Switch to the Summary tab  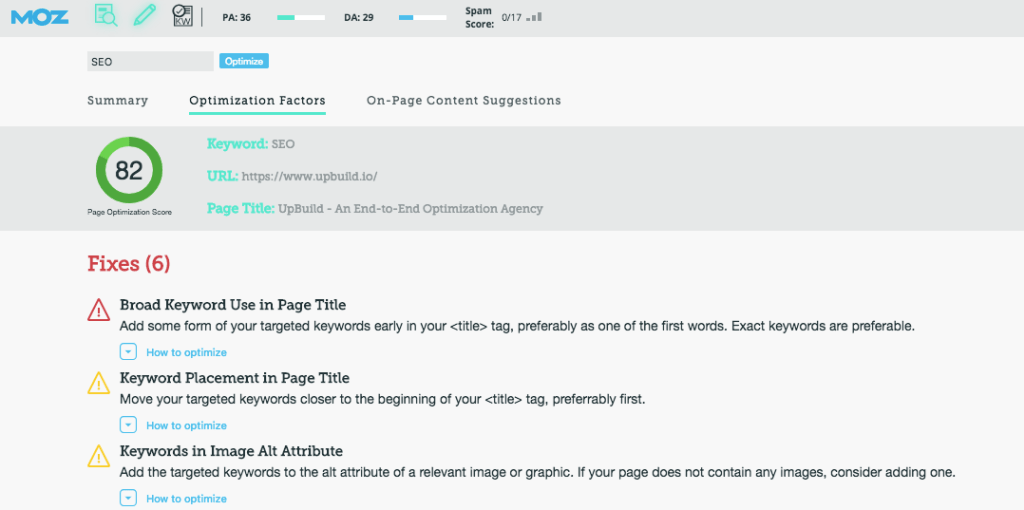(117, 101)
